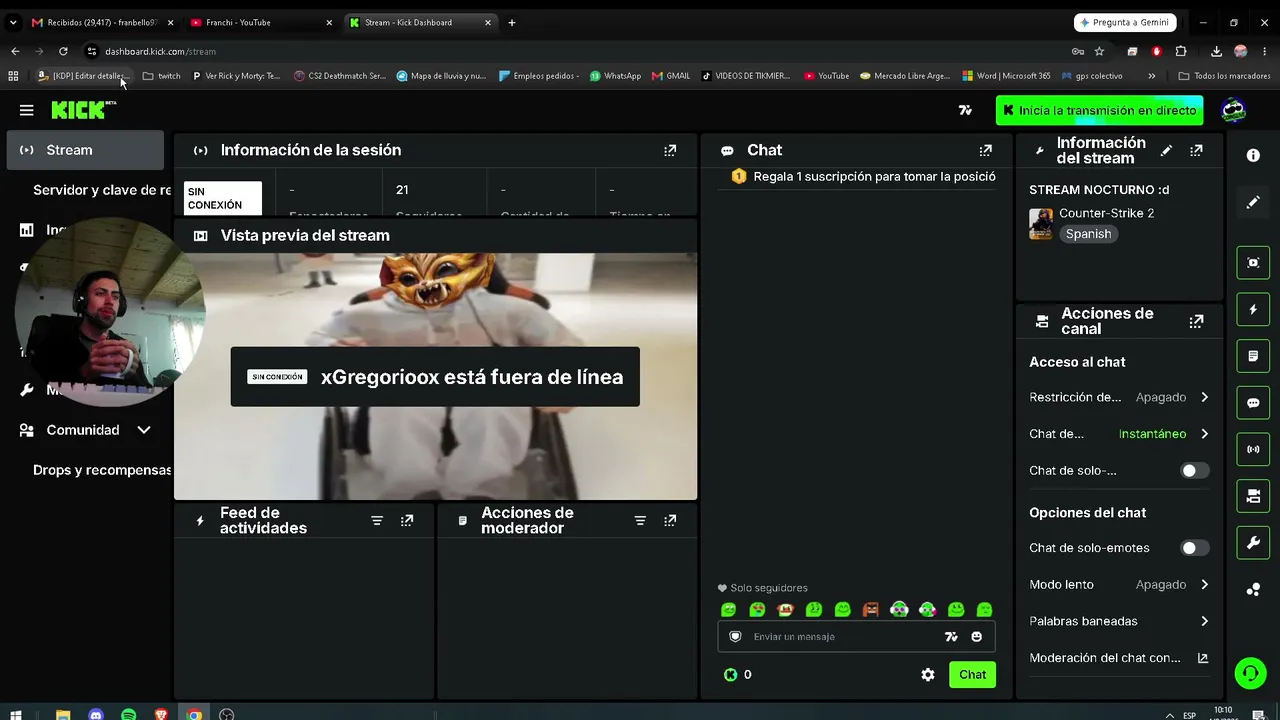Open the WhatsApp bookmark
1280x720 pixels.
(x=615, y=76)
